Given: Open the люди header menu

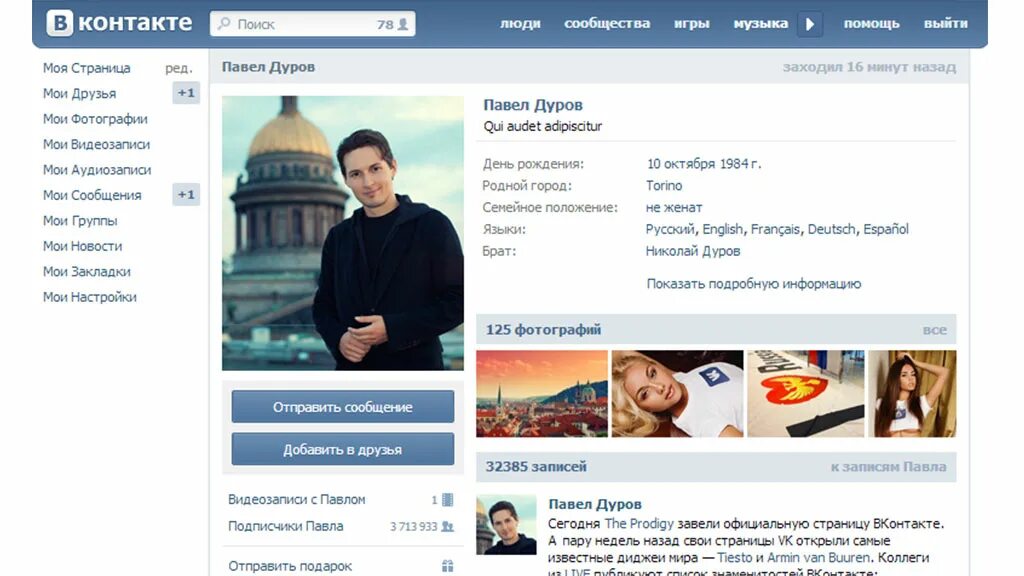Looking at the screenshot, I should [x=520, y=24].
